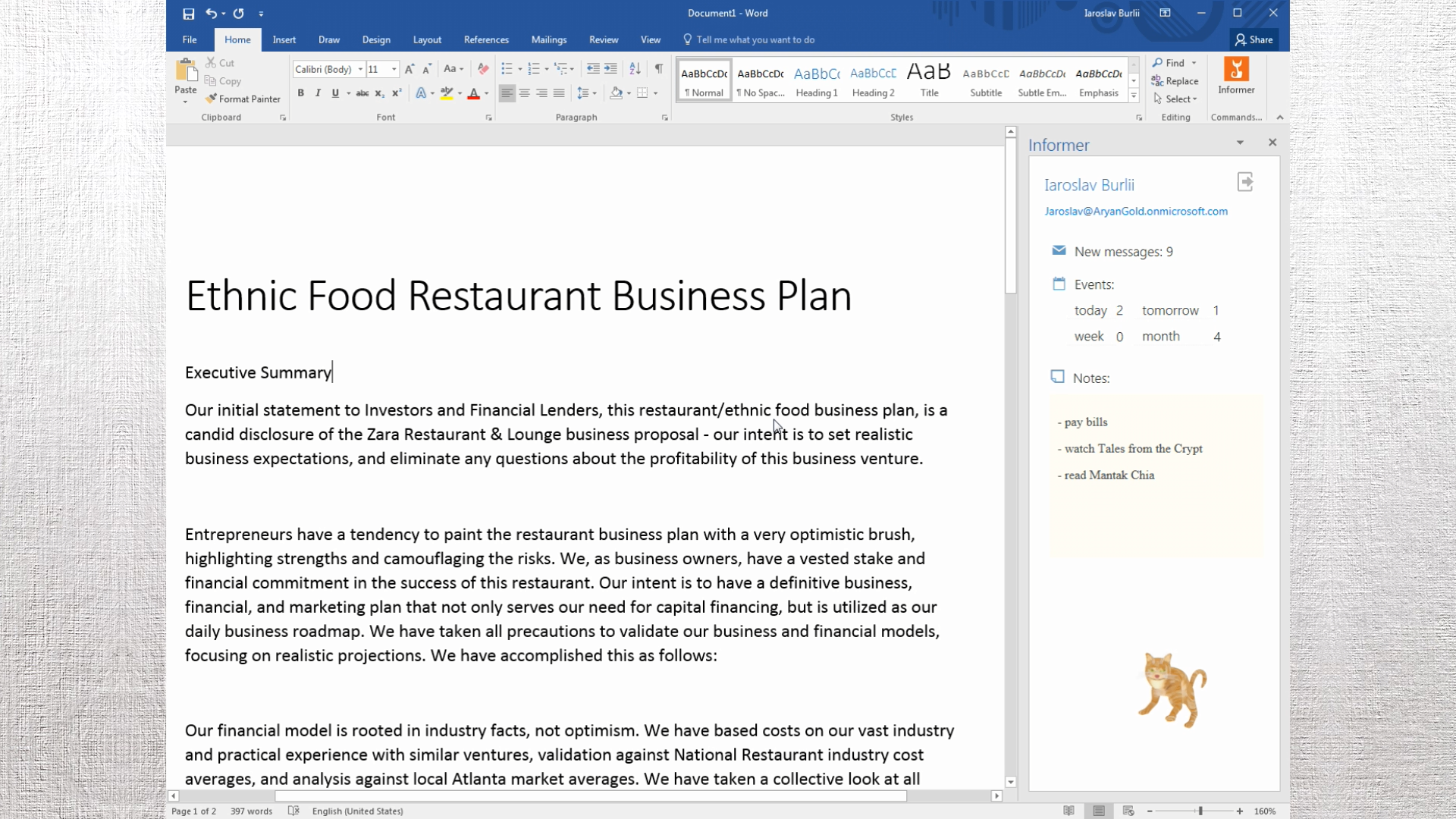
Task: Click the Share button
Action: 1254,39
